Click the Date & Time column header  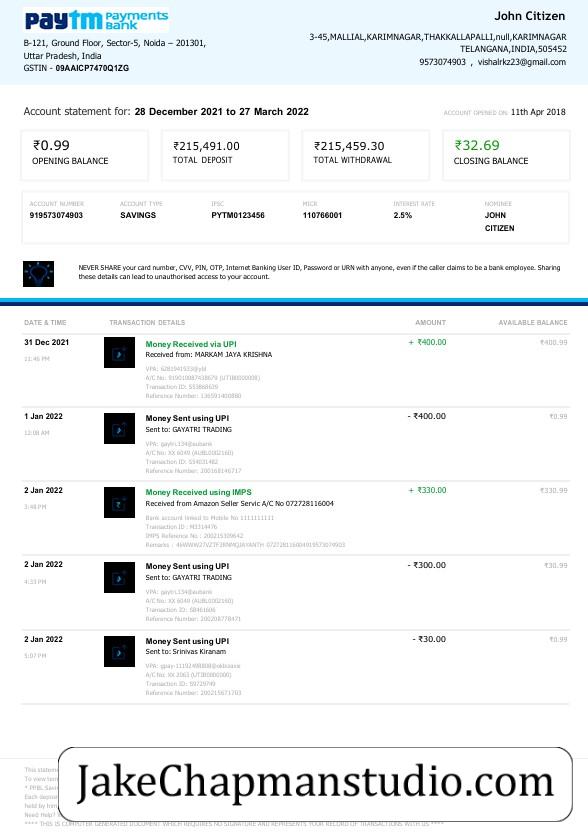point(45,322)
